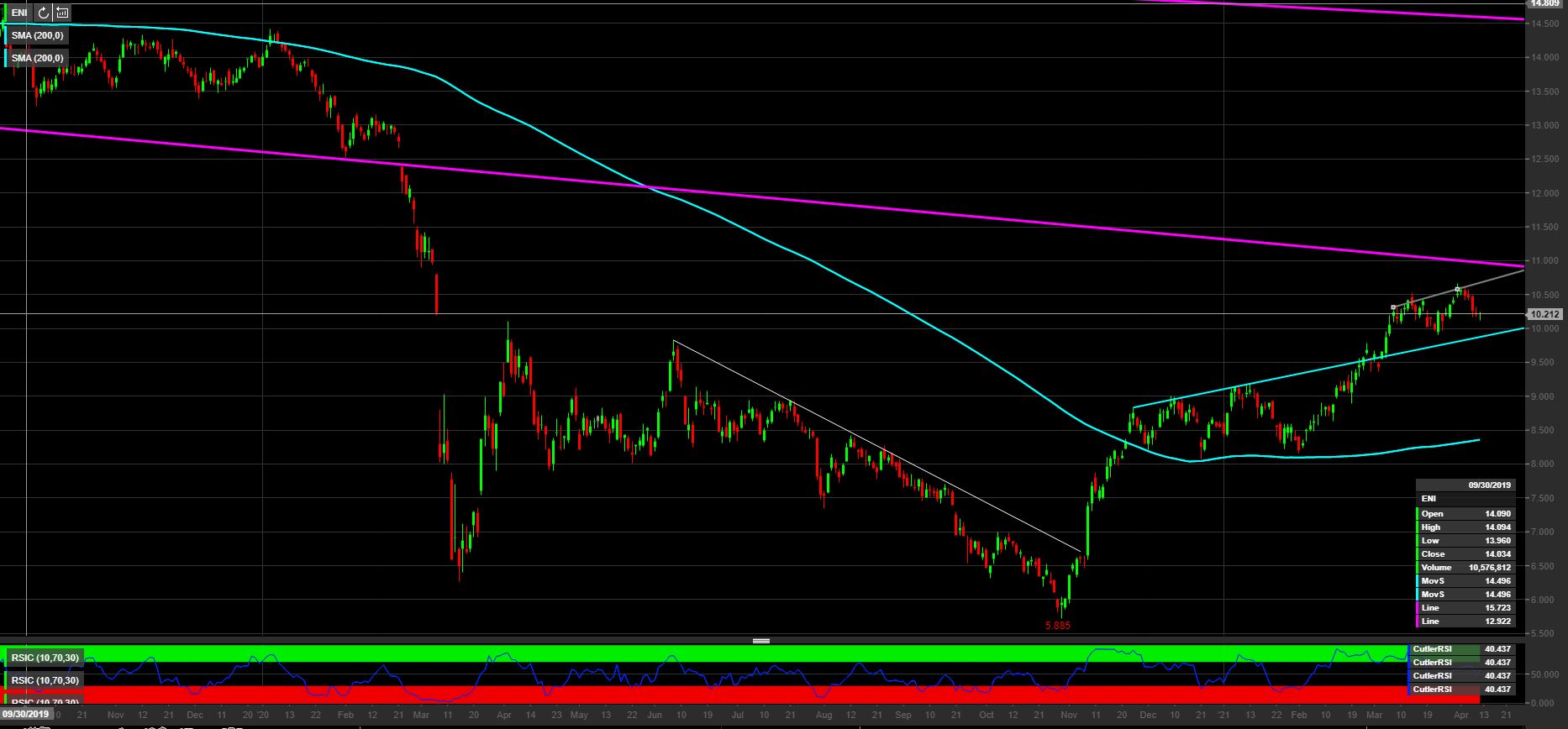This screenshot has height=729, width=1568.
Task: Click the Close value row in data box
Action: click(1465, 554)
